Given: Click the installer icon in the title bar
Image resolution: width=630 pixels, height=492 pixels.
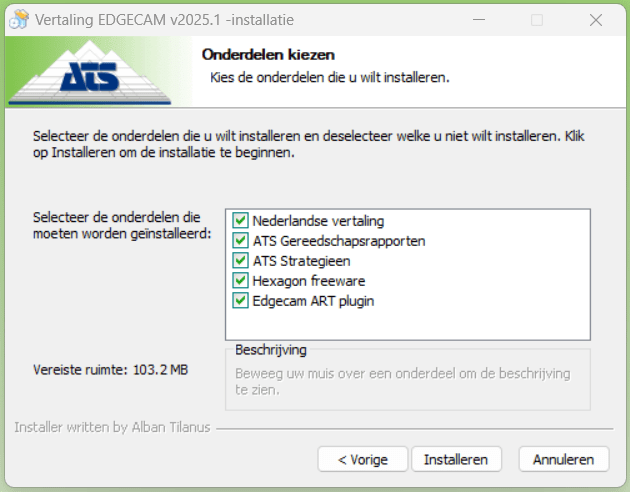Looking at the screenshot, I should (x=19, y=19).
